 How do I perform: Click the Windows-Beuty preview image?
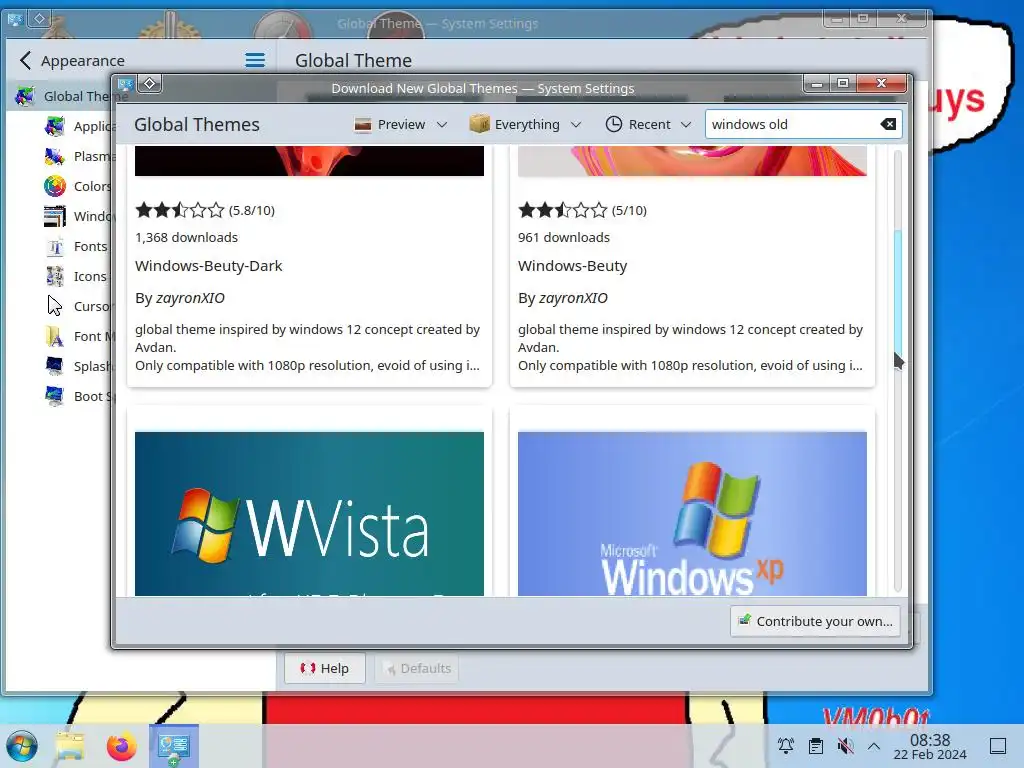(x=692, y=161)
